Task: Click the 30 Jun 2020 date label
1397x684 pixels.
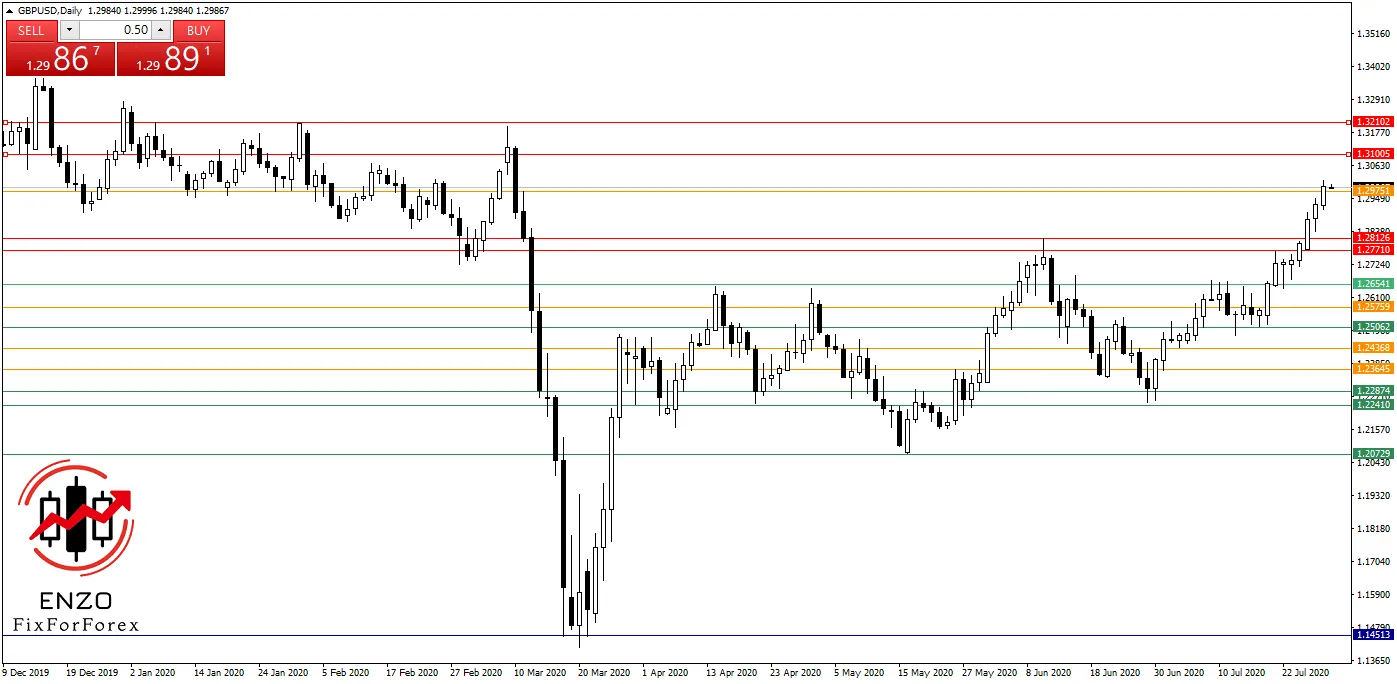Action: click(1179, 674)
